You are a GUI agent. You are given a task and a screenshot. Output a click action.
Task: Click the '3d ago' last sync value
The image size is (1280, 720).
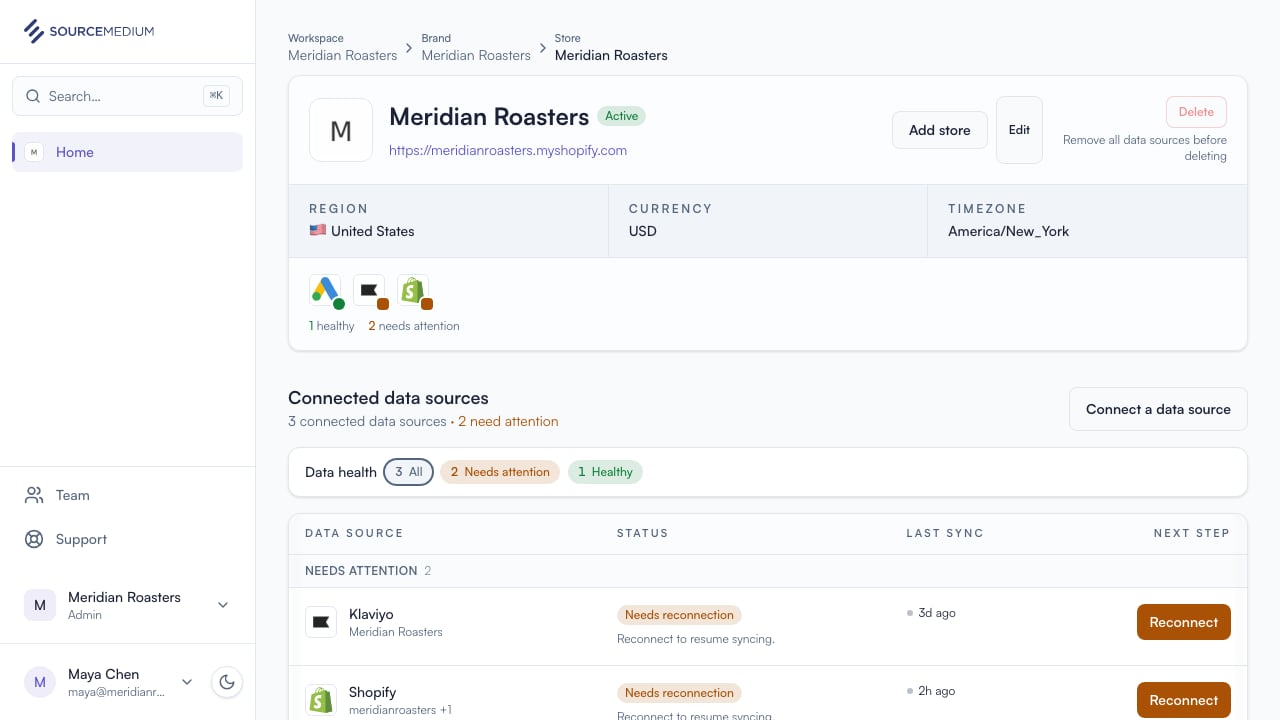point(937,613)
